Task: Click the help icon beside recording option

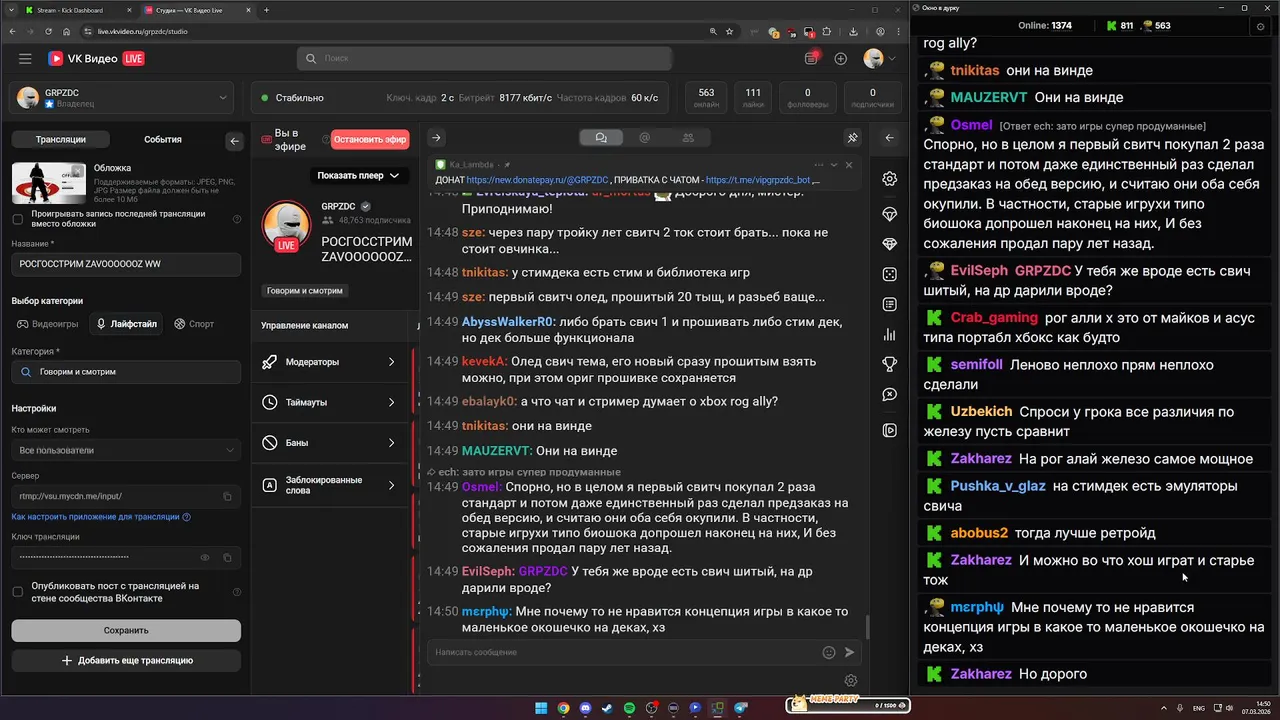Action: pos(237,219)
